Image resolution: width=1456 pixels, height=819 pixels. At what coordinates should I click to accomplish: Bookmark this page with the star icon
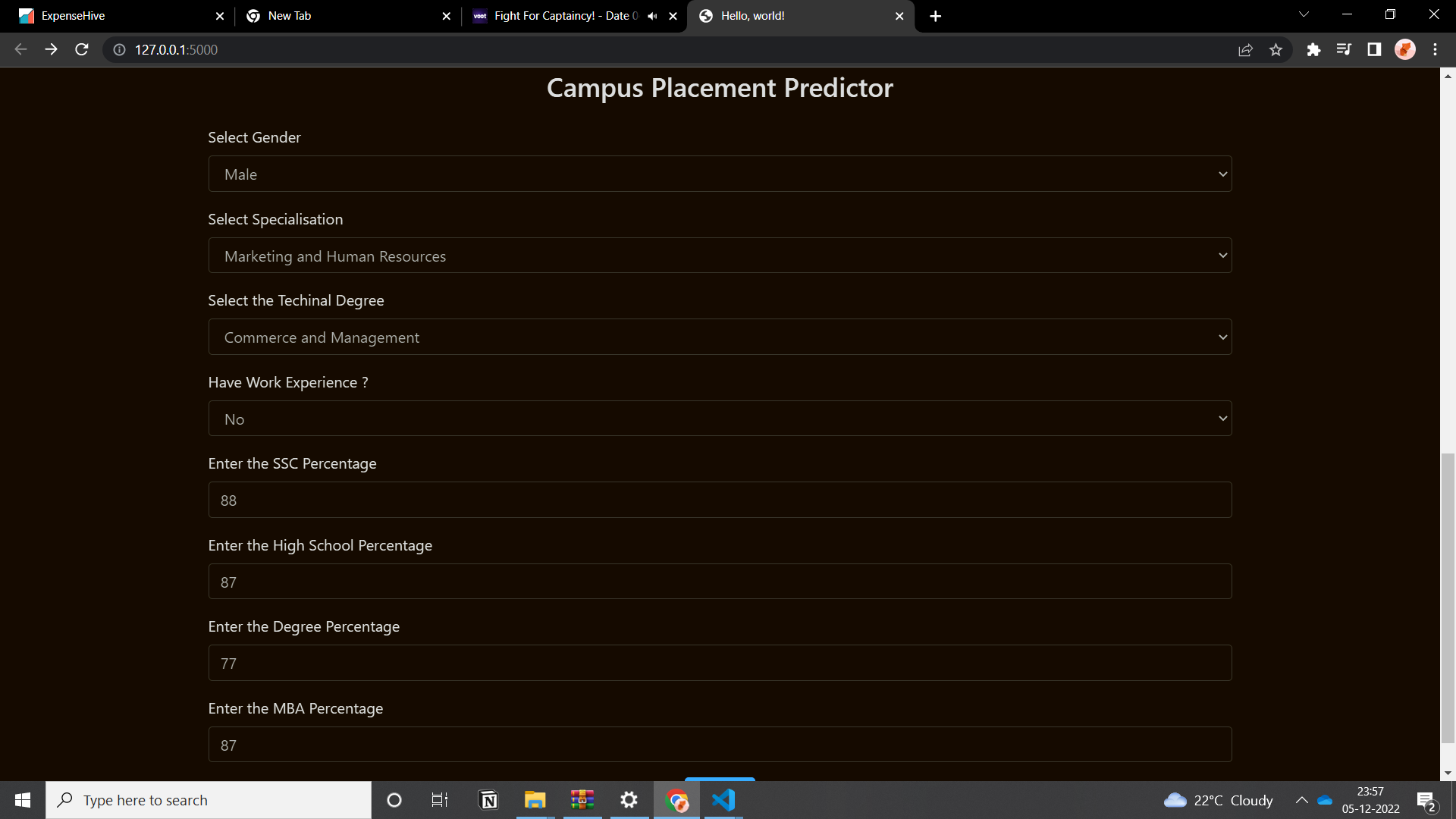pos(1276,49)
